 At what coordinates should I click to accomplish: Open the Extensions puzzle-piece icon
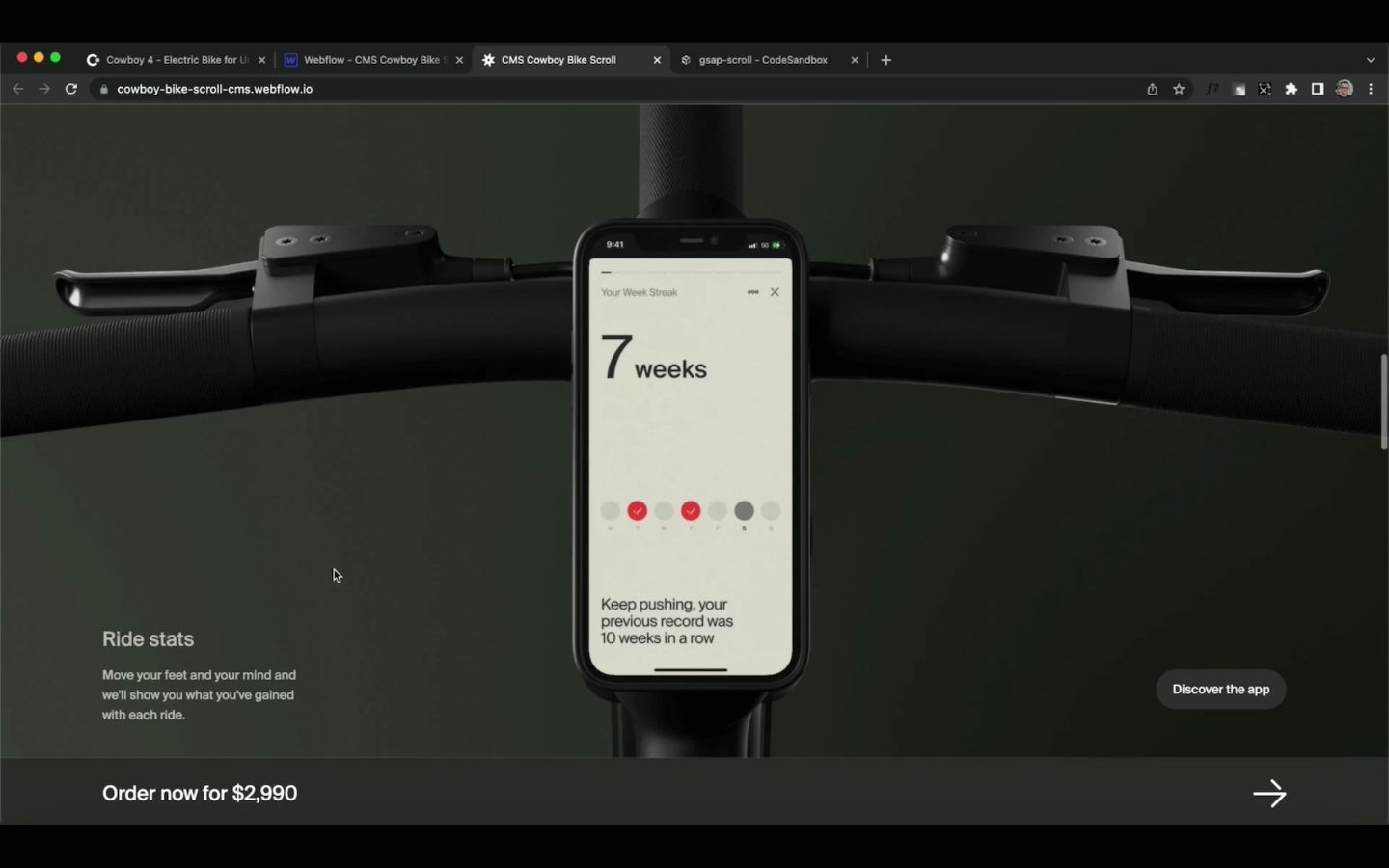1292,89
